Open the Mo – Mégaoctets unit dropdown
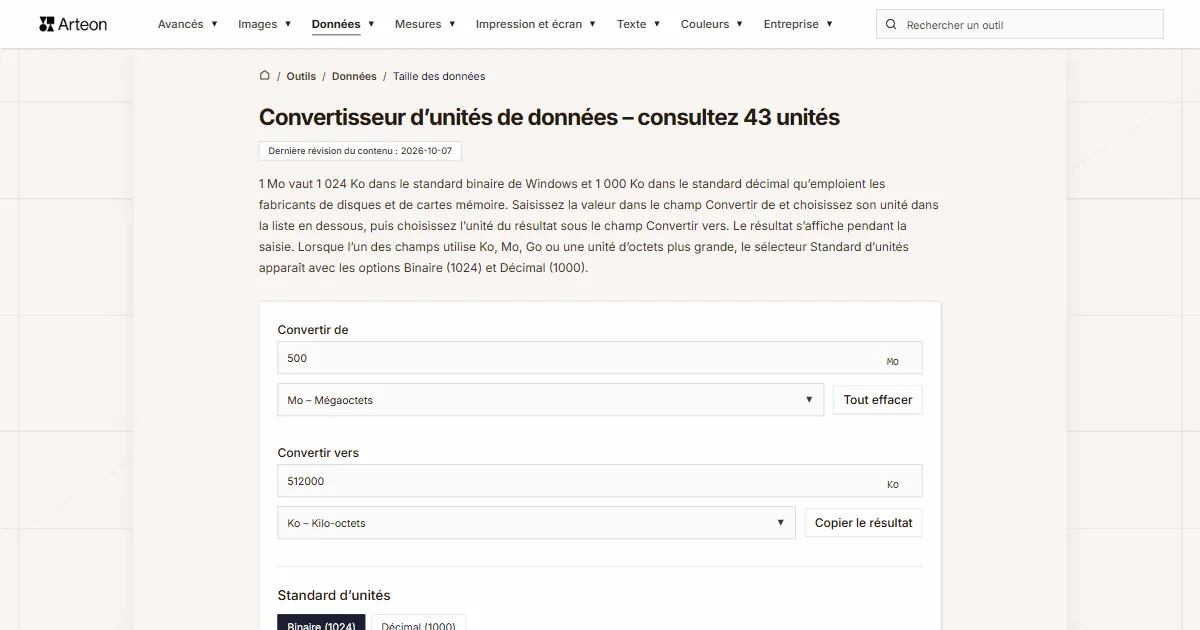Image resolution: width=1200 pixels, height=630 pixels. [551, 400]
